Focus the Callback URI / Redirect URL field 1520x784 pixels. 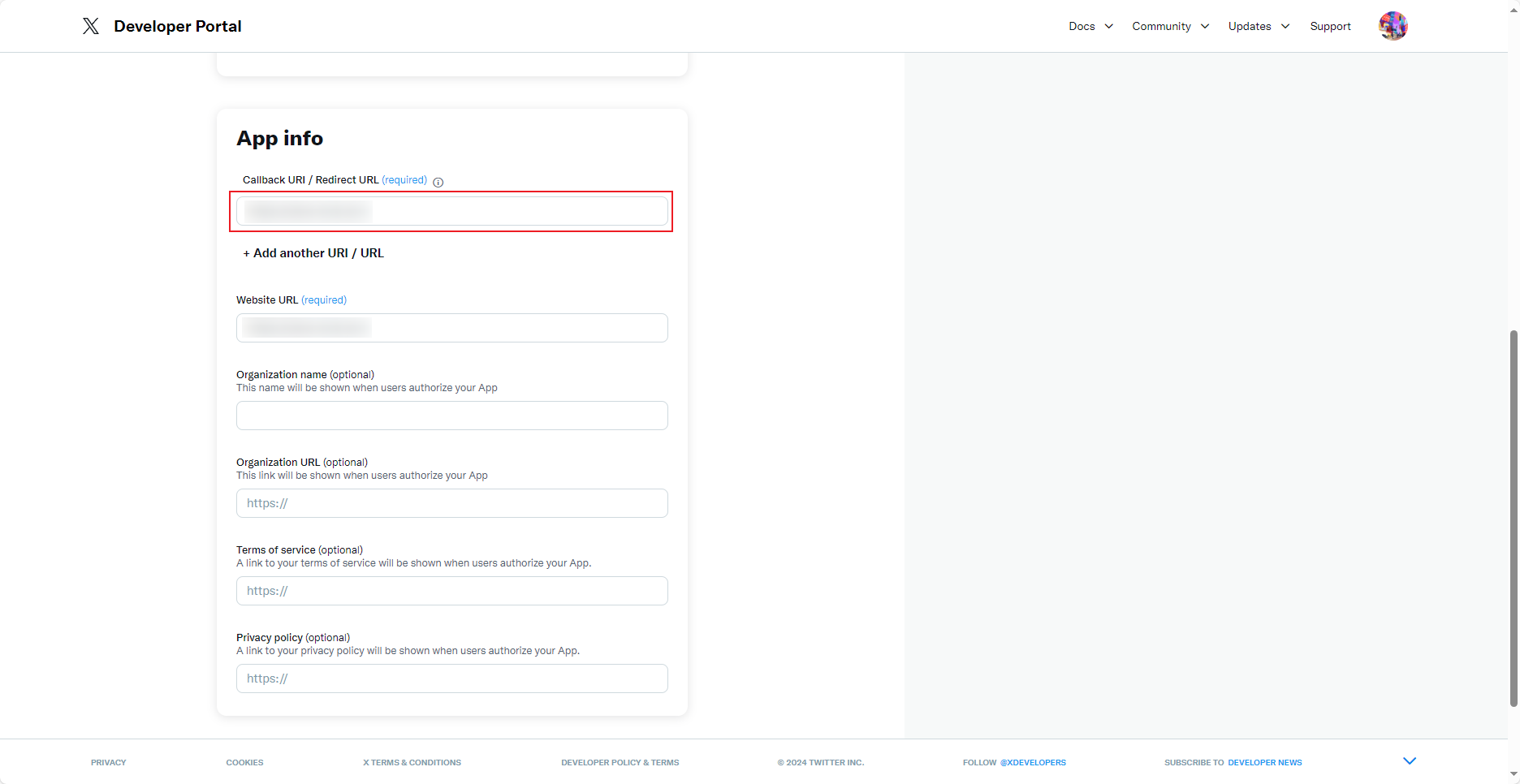(452, 211)
